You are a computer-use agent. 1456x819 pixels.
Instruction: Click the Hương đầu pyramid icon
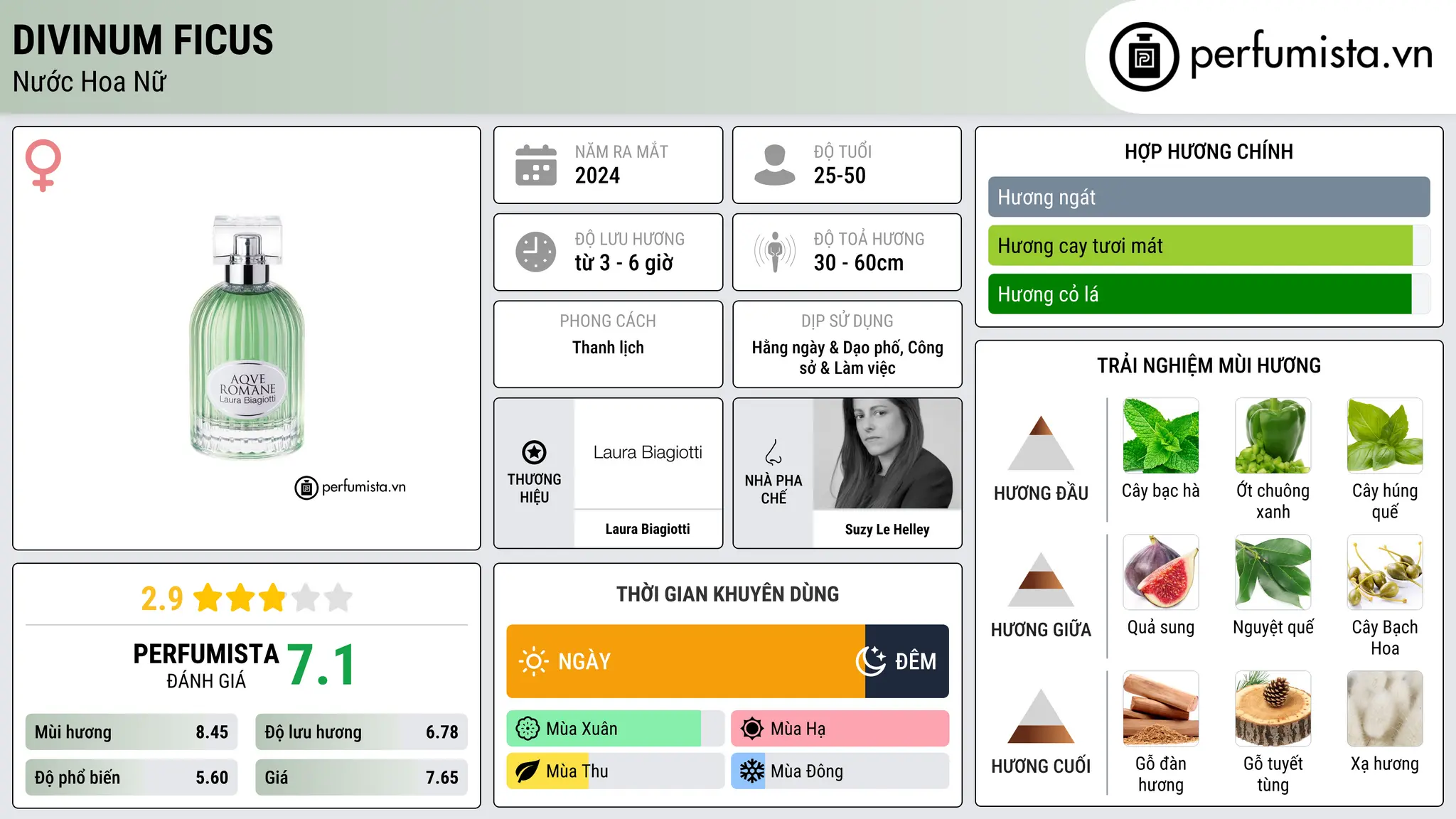[x=1041, y=443]
